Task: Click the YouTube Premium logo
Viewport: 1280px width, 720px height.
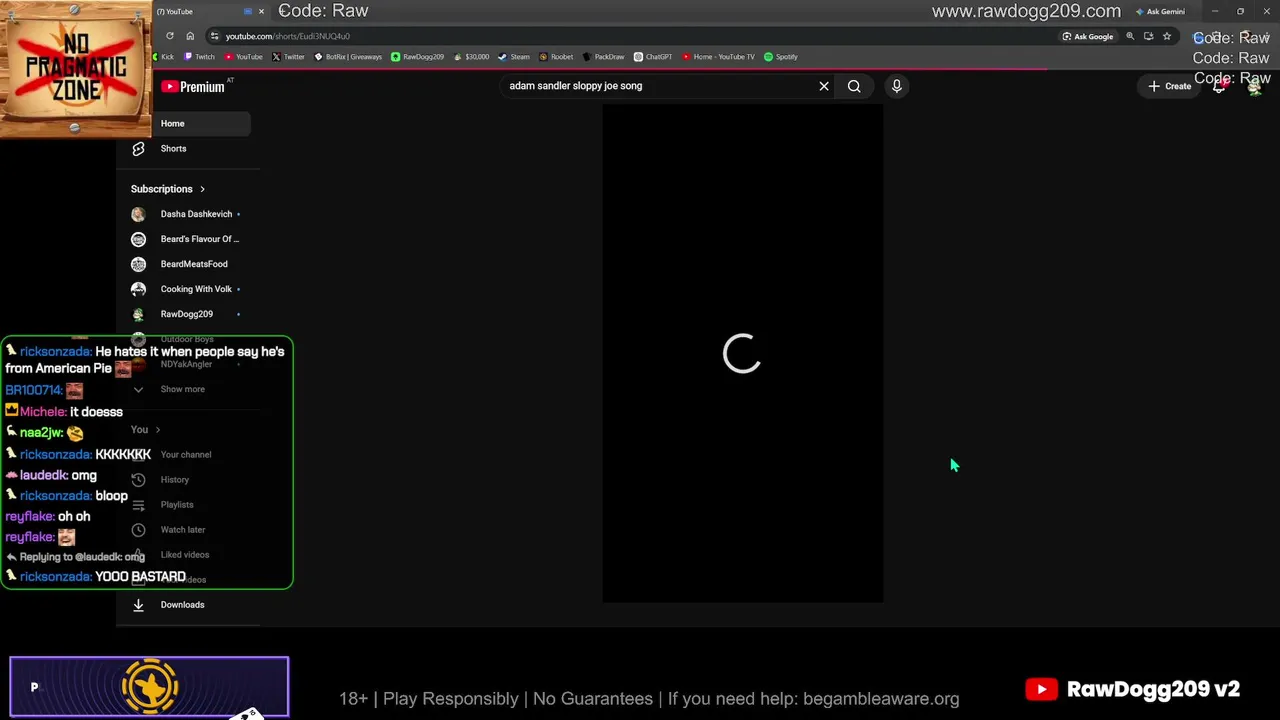Action: click(193, 87)
